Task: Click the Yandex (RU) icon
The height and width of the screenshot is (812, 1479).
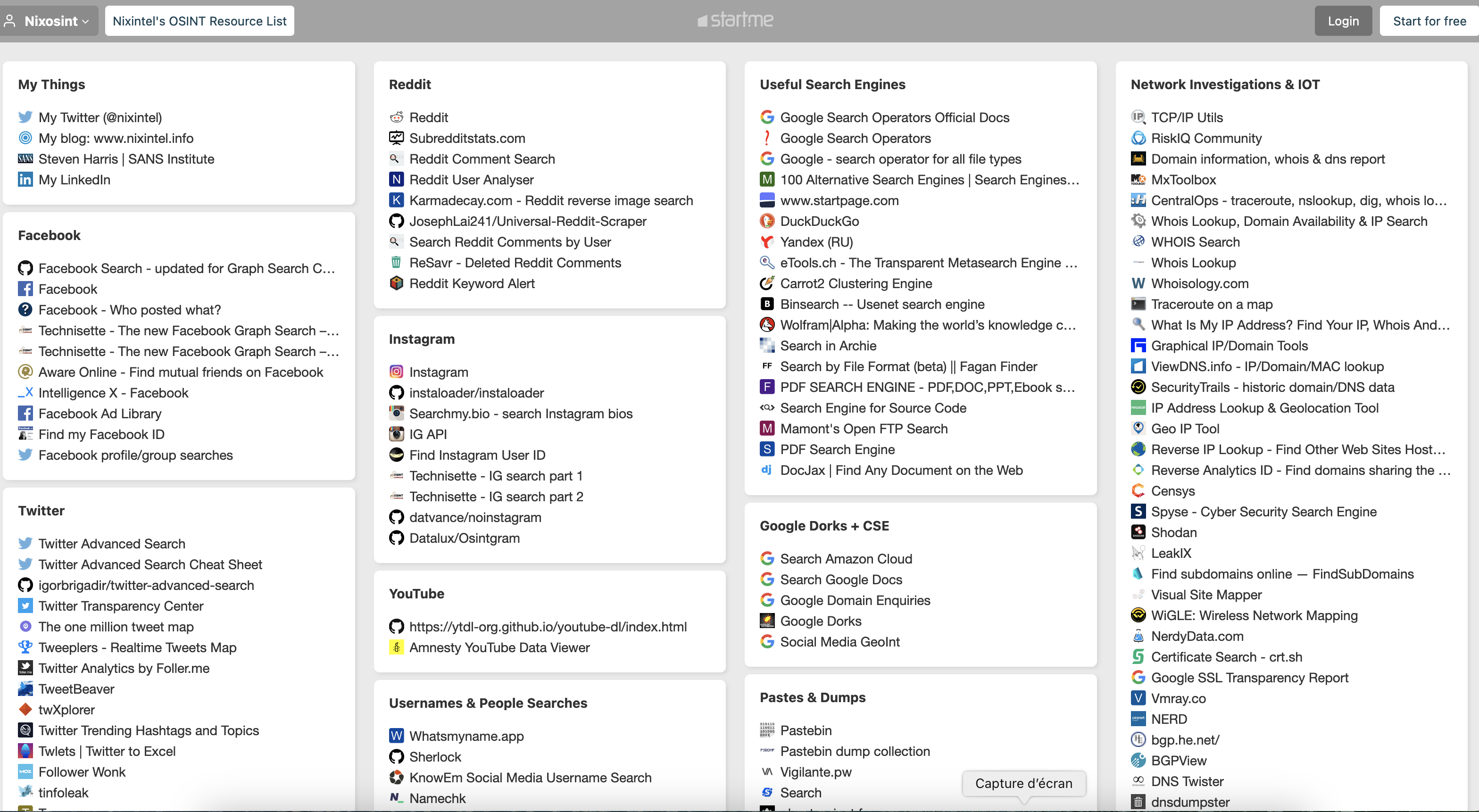Action: (767, 242)
